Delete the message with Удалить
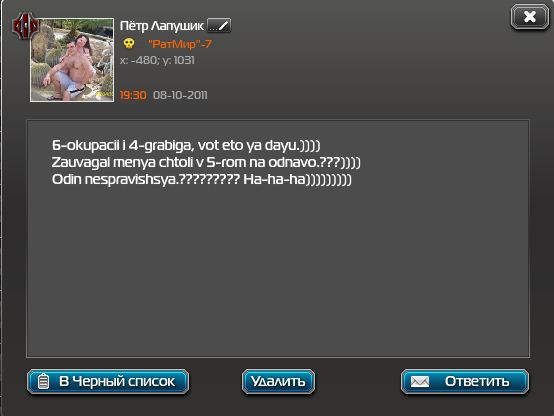The image size is (554, 416). tap(278, 382)
